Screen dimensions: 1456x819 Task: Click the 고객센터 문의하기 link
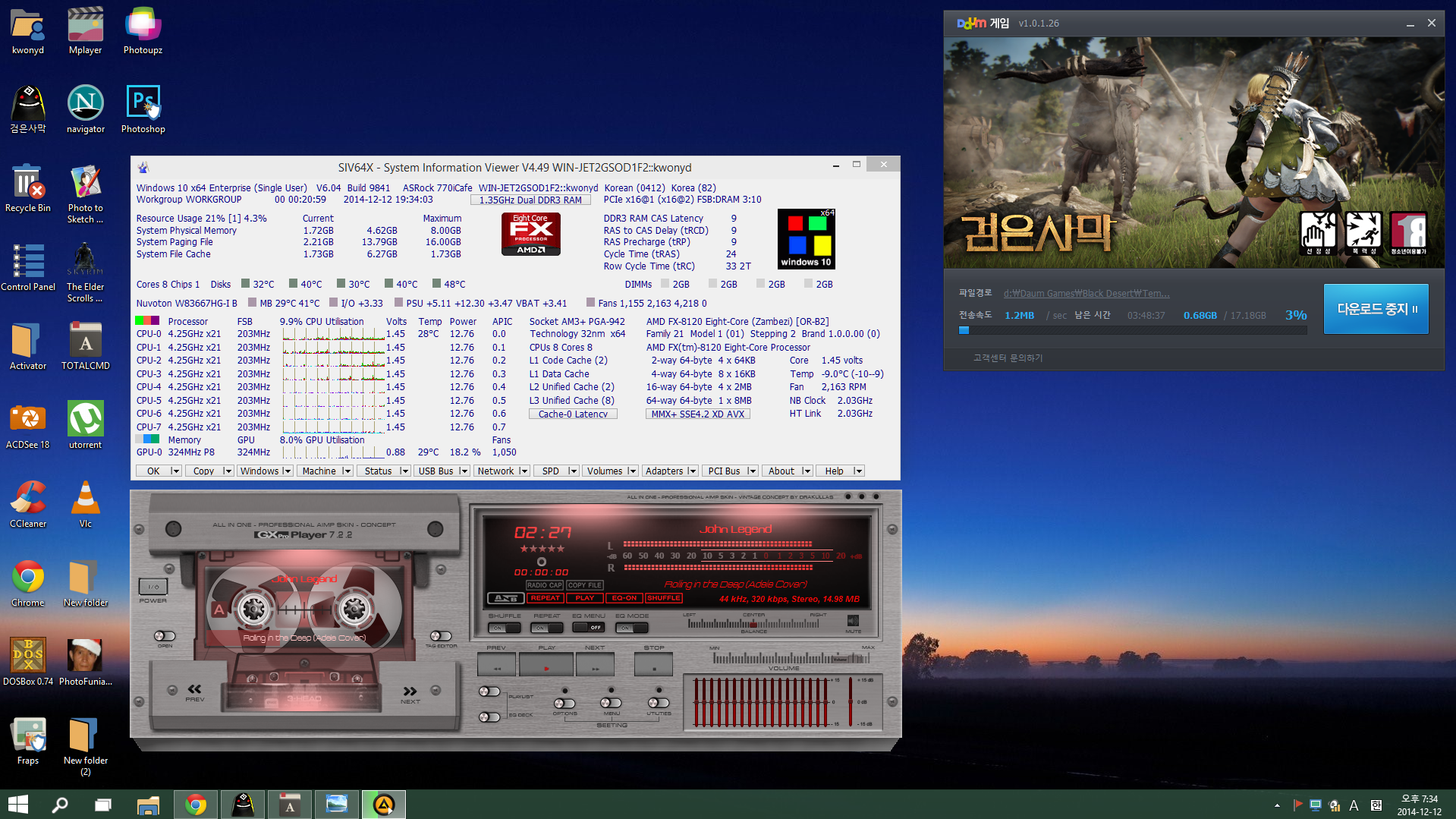pyautogui.click(x=1008, y=358)
